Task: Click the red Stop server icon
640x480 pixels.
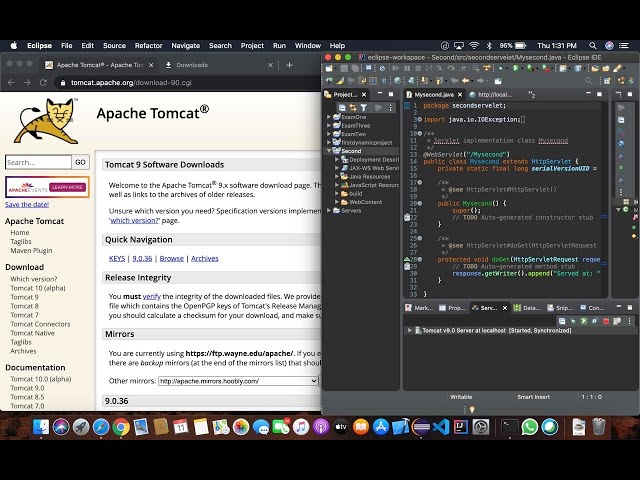Action: coord(606,321)
